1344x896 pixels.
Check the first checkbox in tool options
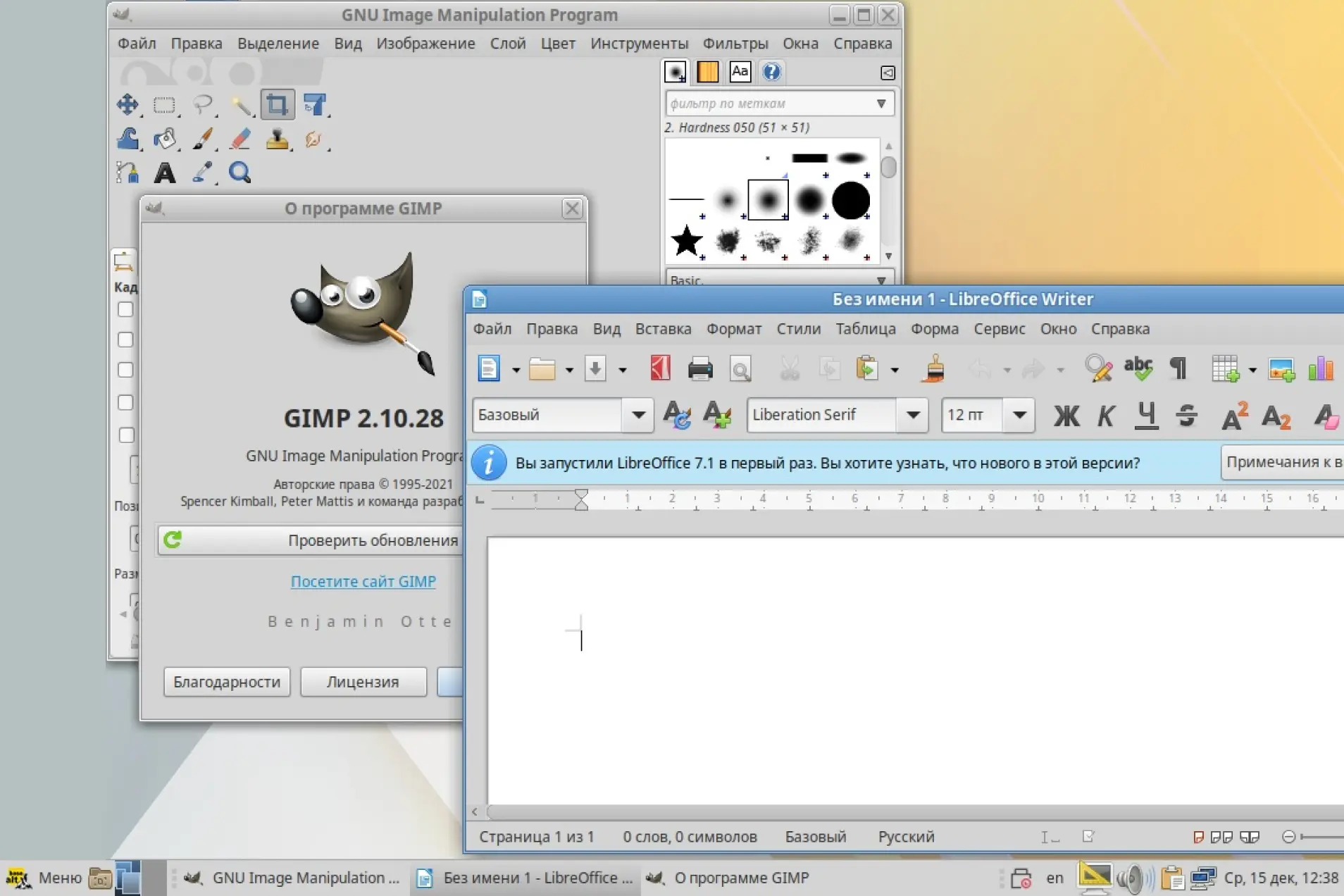pos(125,309)
